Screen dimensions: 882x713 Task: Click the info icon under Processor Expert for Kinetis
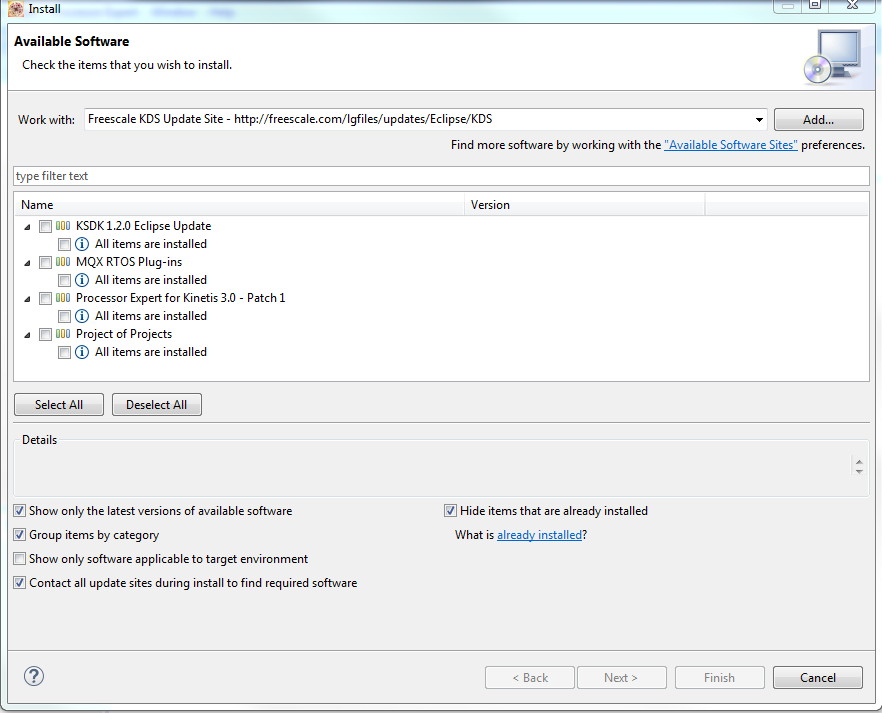point(82,316)
